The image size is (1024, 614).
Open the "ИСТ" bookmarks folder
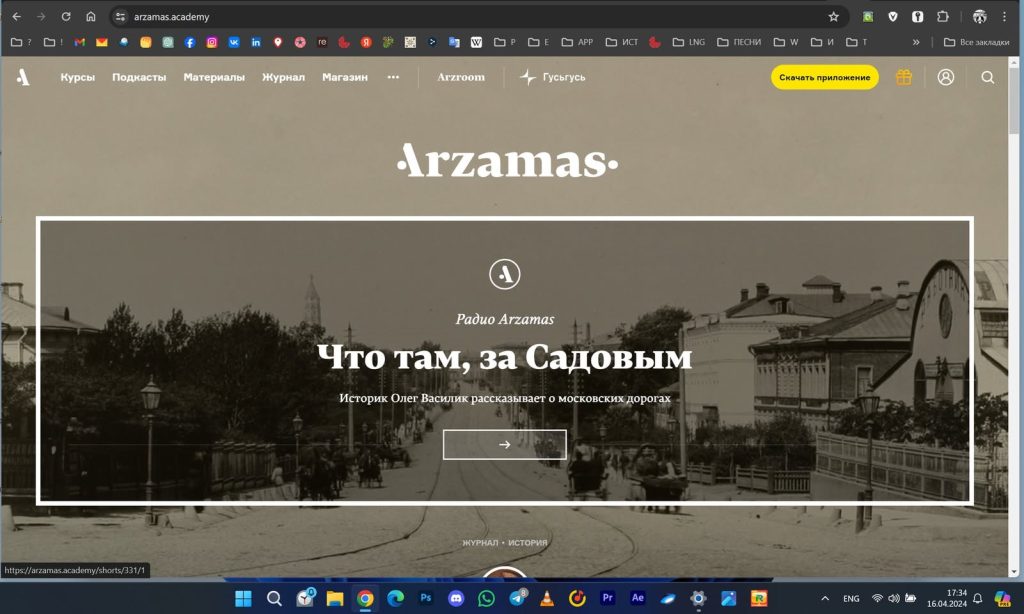coord(622,42)
